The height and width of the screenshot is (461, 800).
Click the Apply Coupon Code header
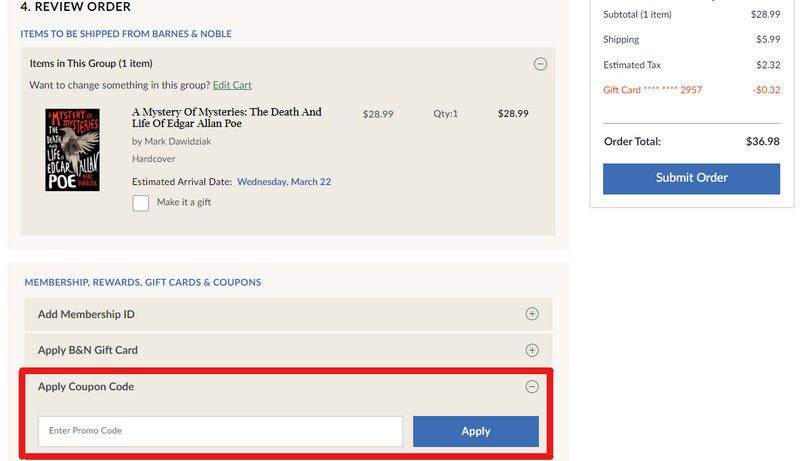[x=86, y=387]
